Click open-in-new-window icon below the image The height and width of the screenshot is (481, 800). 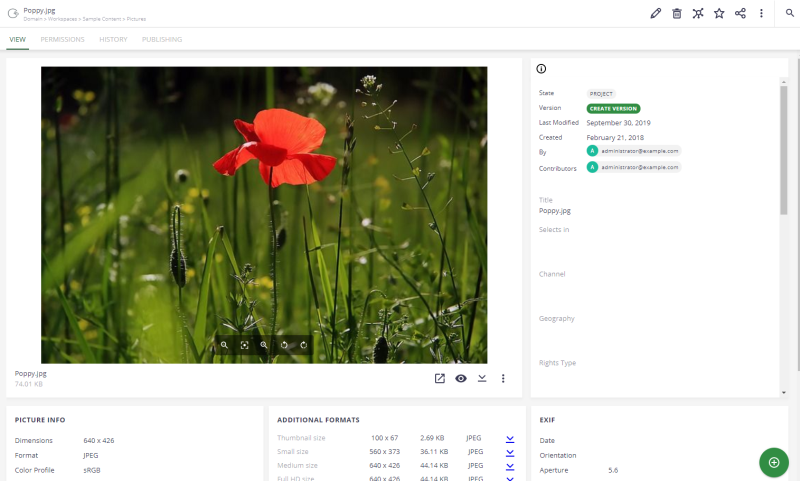[440, 378]
